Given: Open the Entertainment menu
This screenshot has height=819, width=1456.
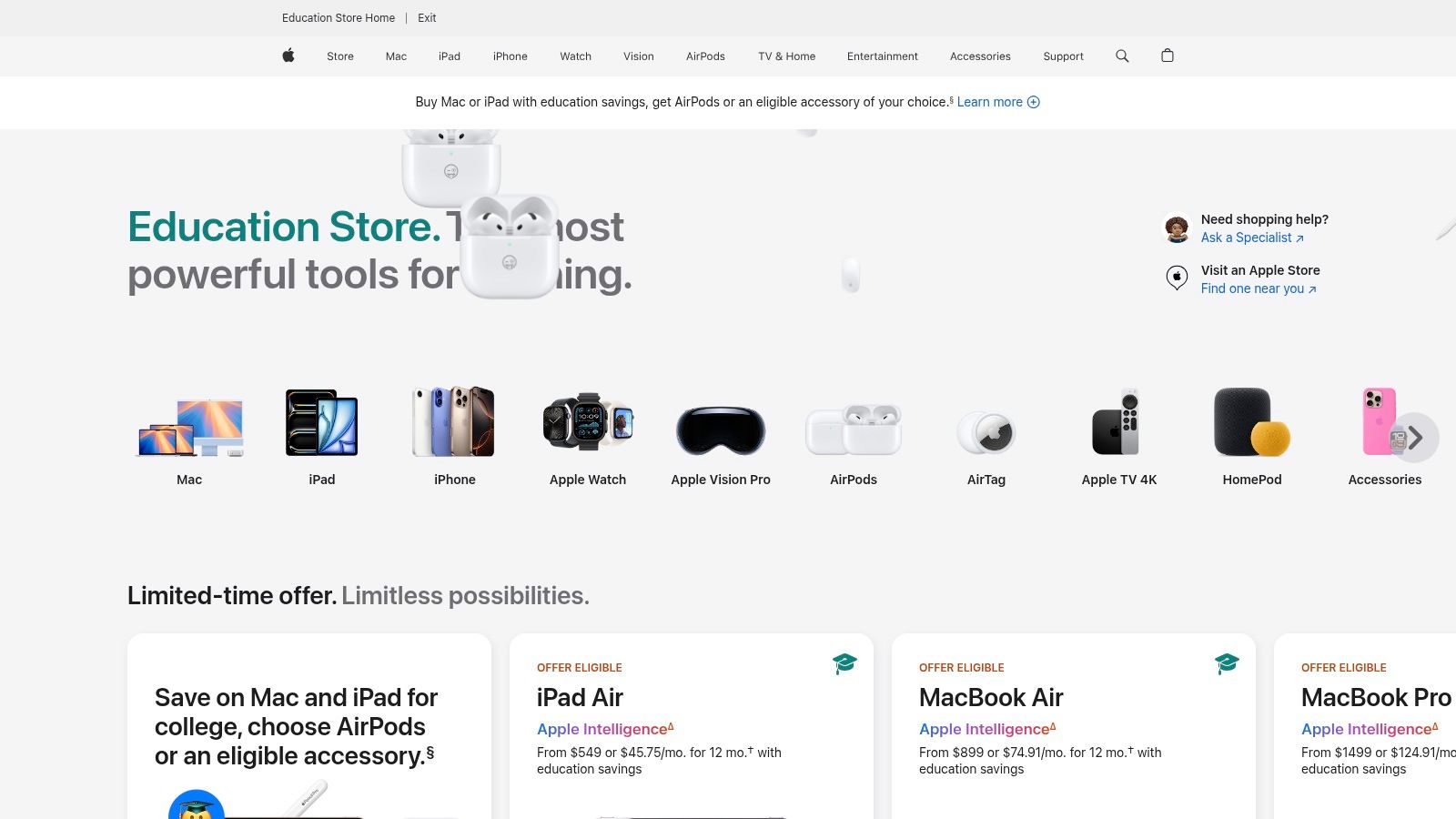Looking at the screenshot, I should [883, 56].
